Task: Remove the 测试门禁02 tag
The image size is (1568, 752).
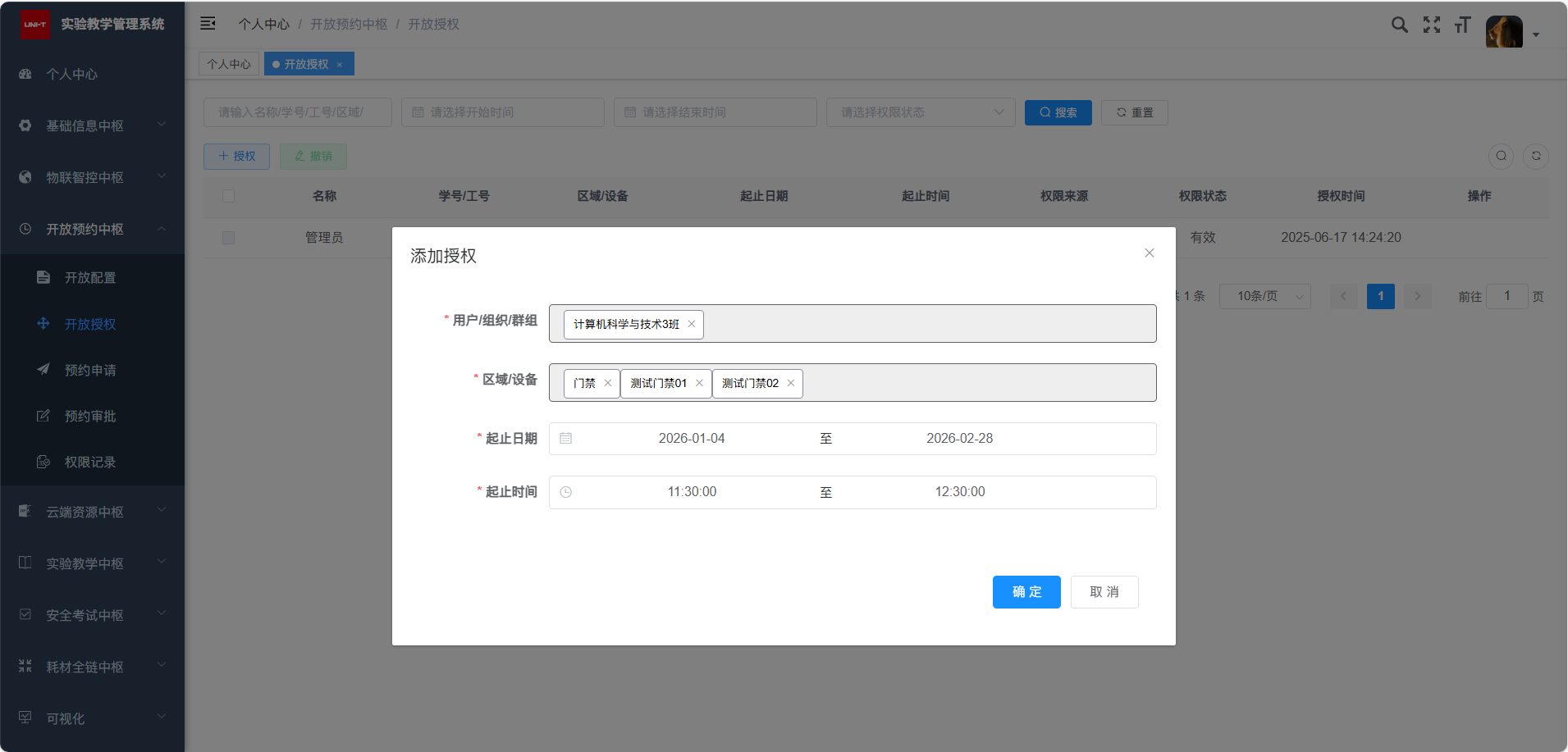Action: (791, 383)
